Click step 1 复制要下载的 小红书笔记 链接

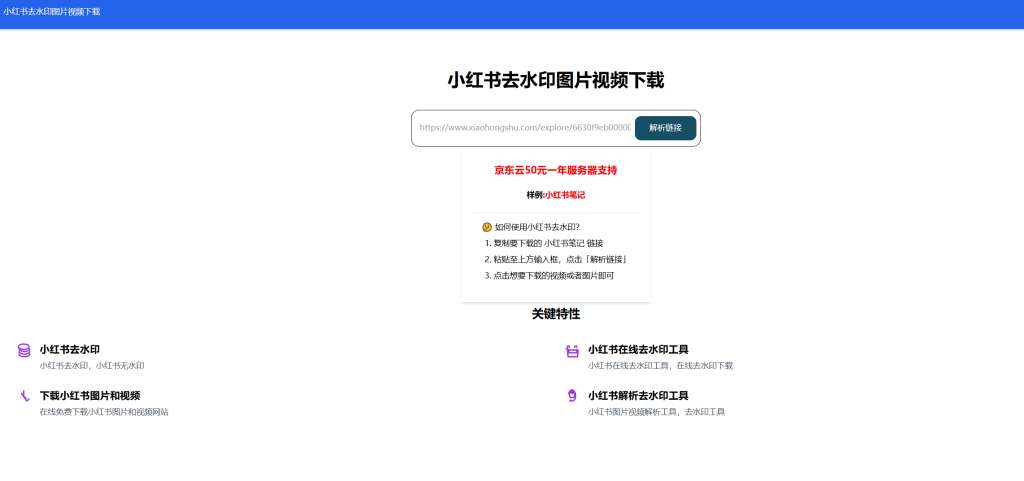pyautogui.click(x=544, y=243)
